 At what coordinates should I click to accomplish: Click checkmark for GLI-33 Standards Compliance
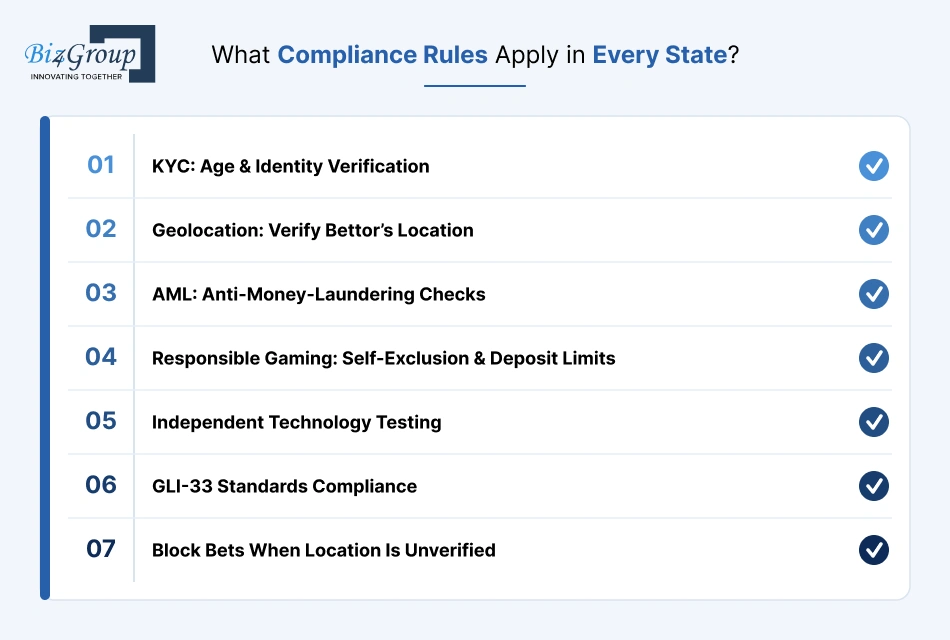pyautogui.click(x=874, y=486)
